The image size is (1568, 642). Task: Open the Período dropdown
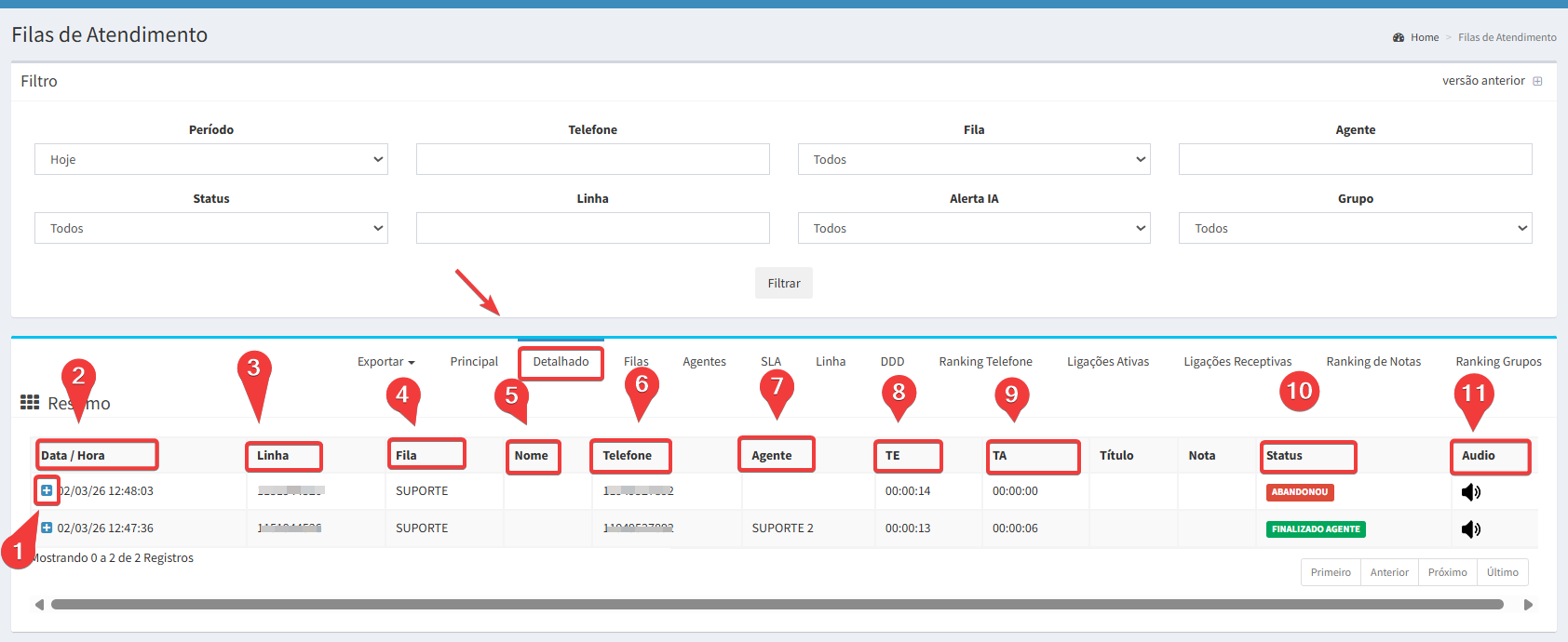click(x=211, y=159)
